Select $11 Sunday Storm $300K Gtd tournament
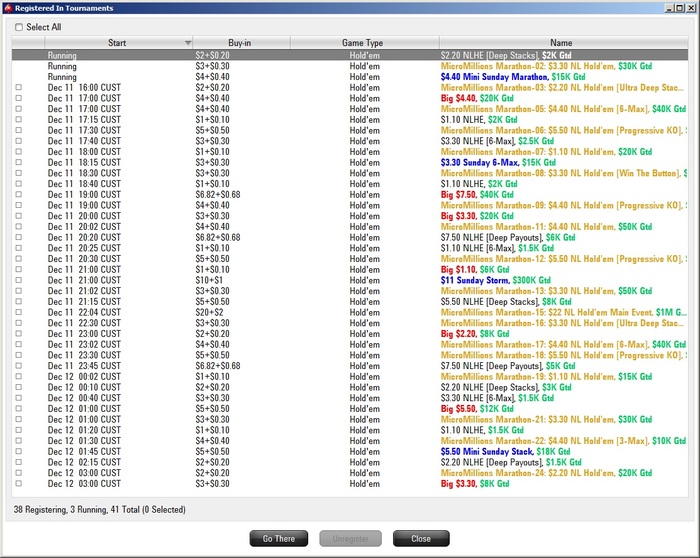 point(350,280)
